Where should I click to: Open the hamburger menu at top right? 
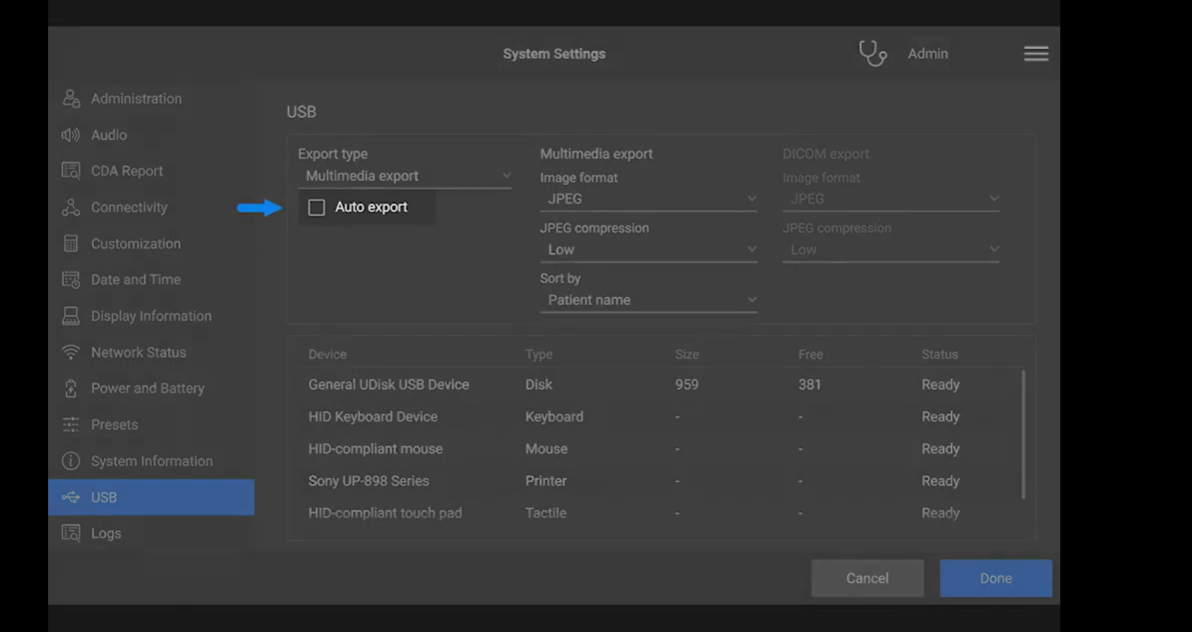coord(1036,53)
